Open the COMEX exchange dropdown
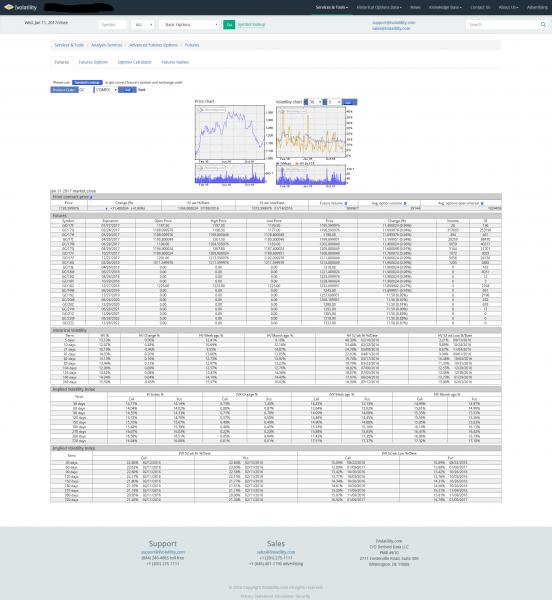 point(106,90)
